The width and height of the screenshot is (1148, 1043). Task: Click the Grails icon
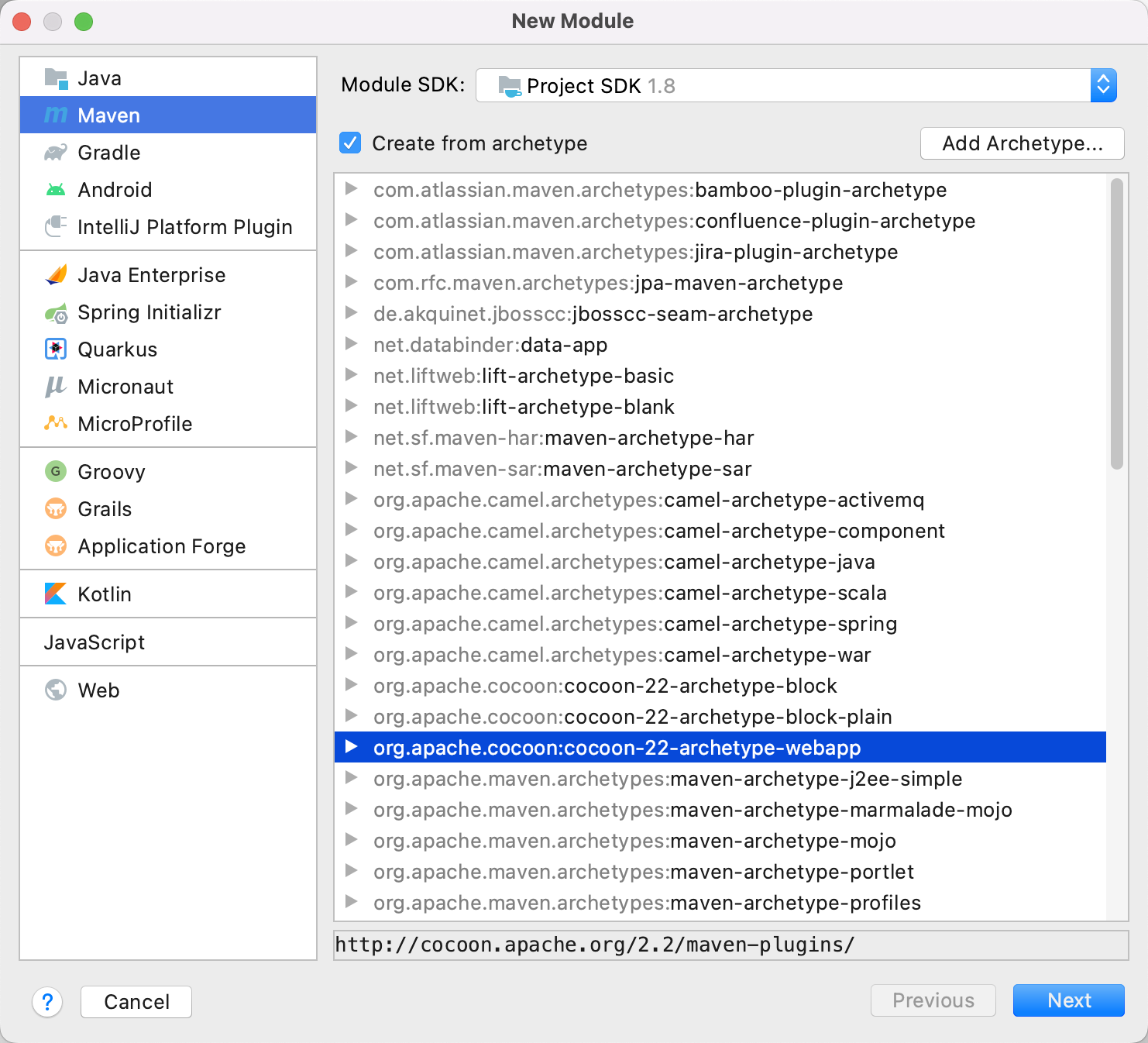coord(56,509)
